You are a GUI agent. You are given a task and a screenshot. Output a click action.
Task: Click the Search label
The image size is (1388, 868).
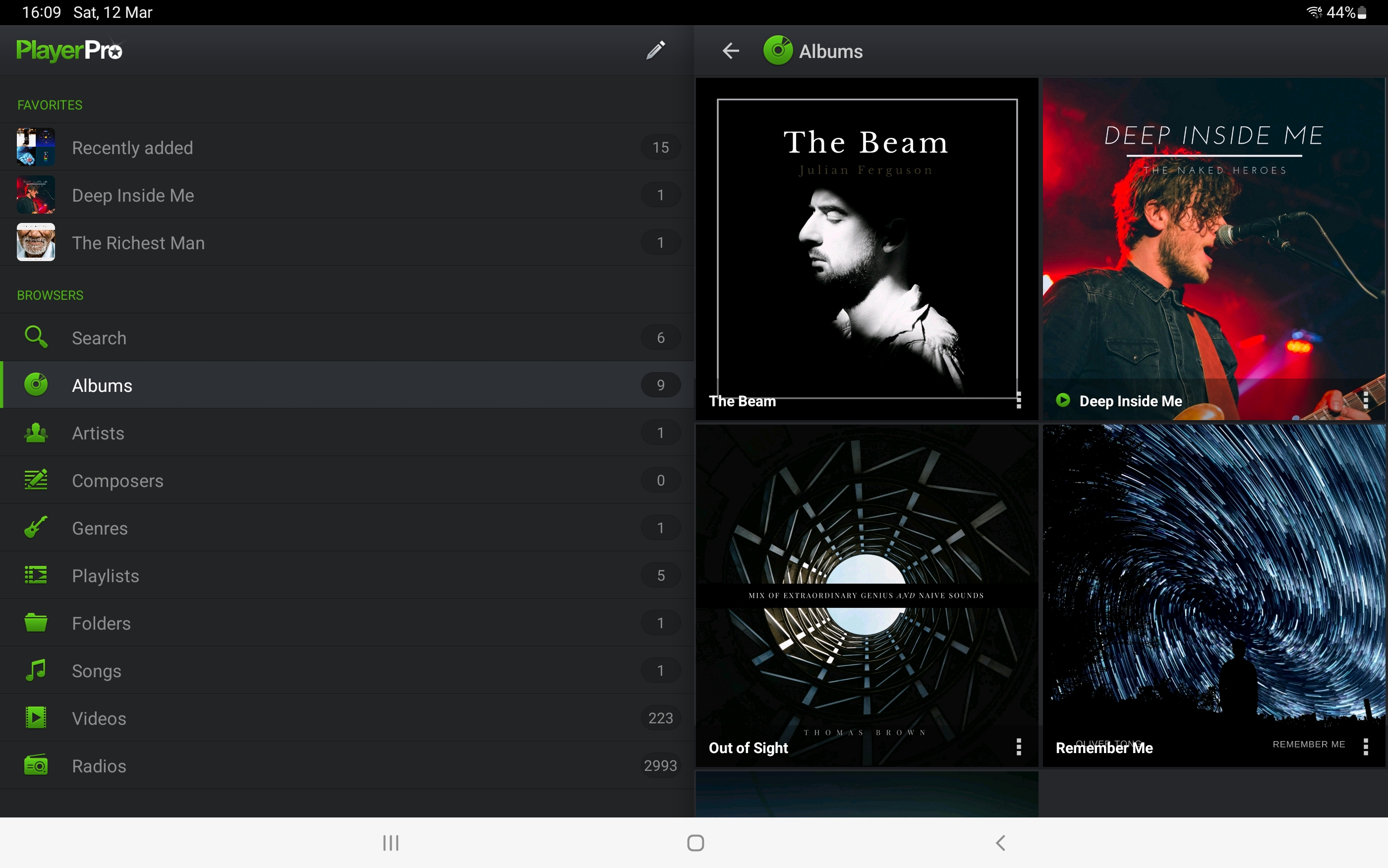99,337
